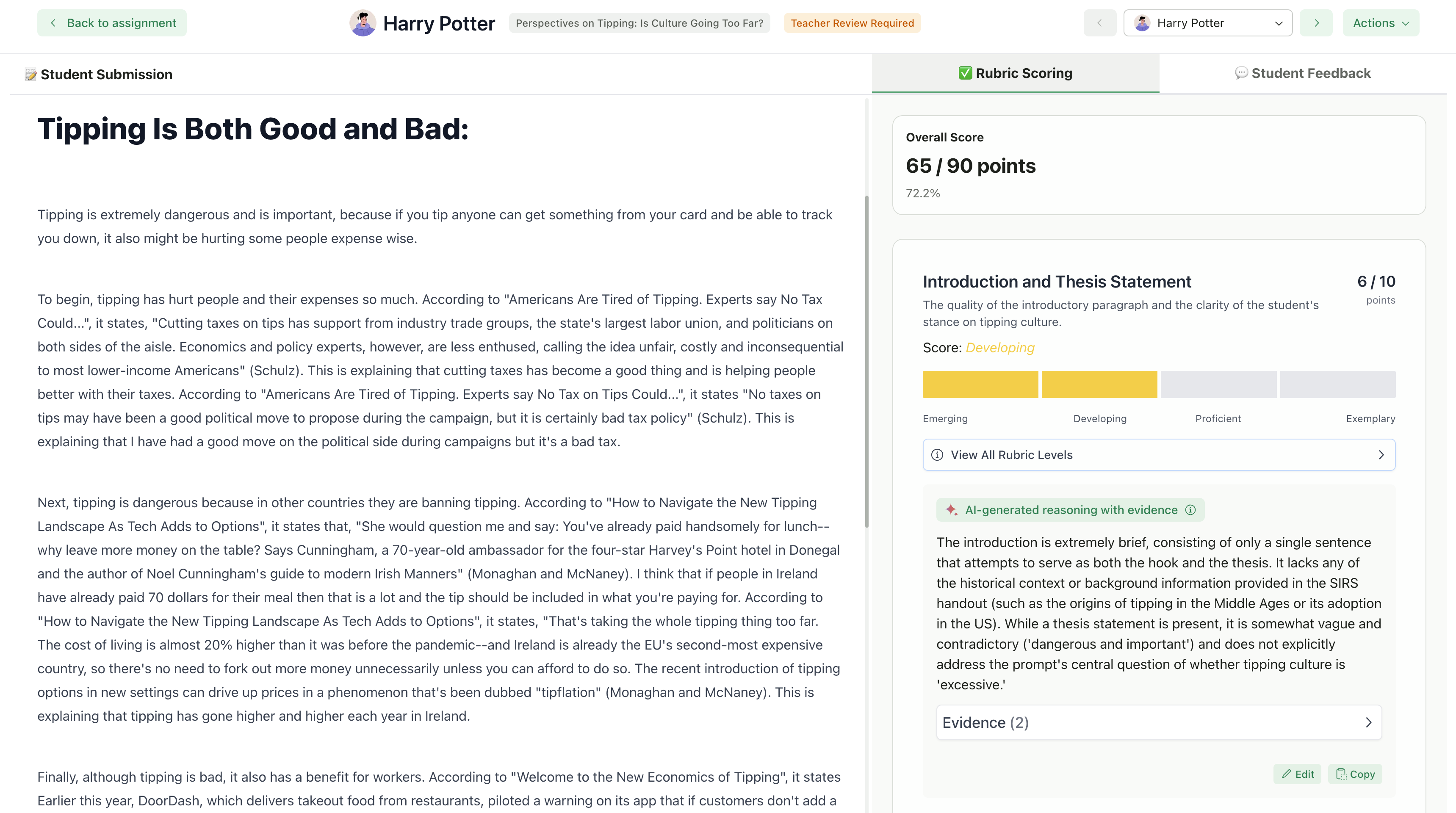This screenshot has height=813, width=1456.
Task: Switch to the Student Feedback tab
Action: point(1302,73)
